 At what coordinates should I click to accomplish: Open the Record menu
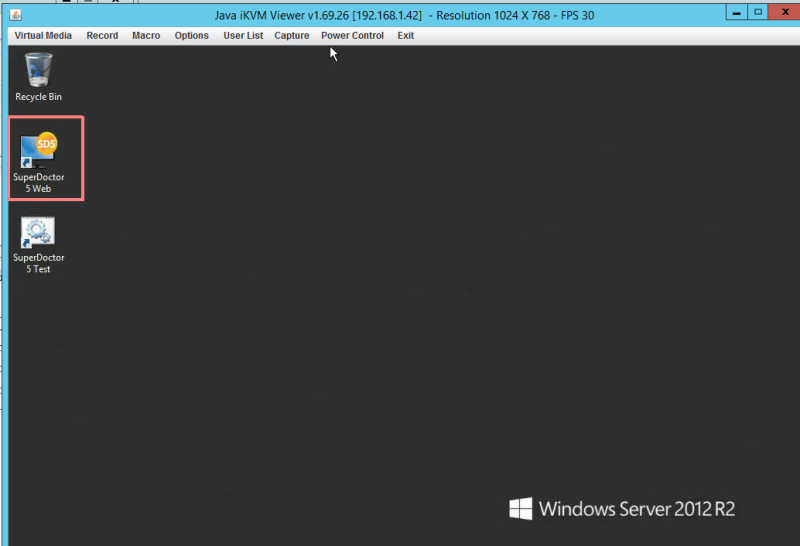click(x=102, y=36)
